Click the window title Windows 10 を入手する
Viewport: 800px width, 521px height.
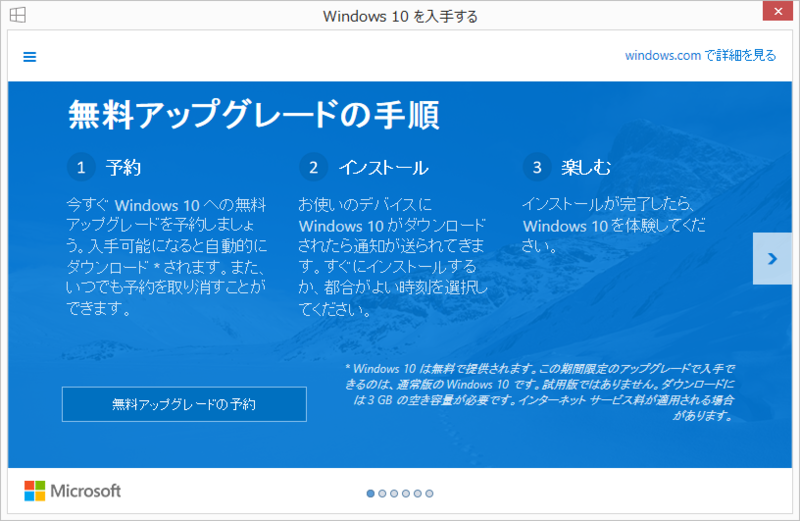tap(400, 16)
